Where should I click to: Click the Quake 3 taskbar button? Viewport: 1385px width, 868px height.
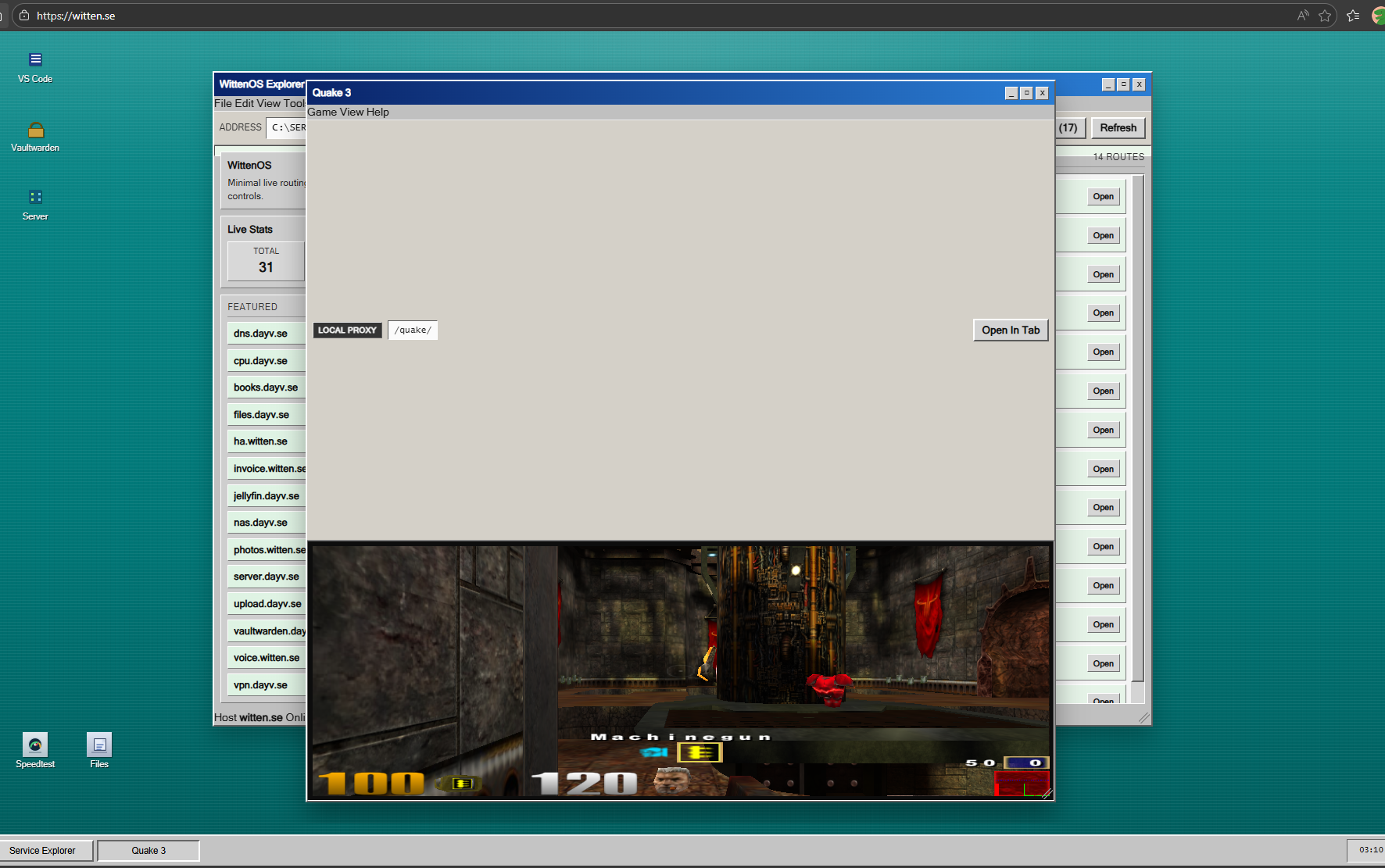coord(149,851)
